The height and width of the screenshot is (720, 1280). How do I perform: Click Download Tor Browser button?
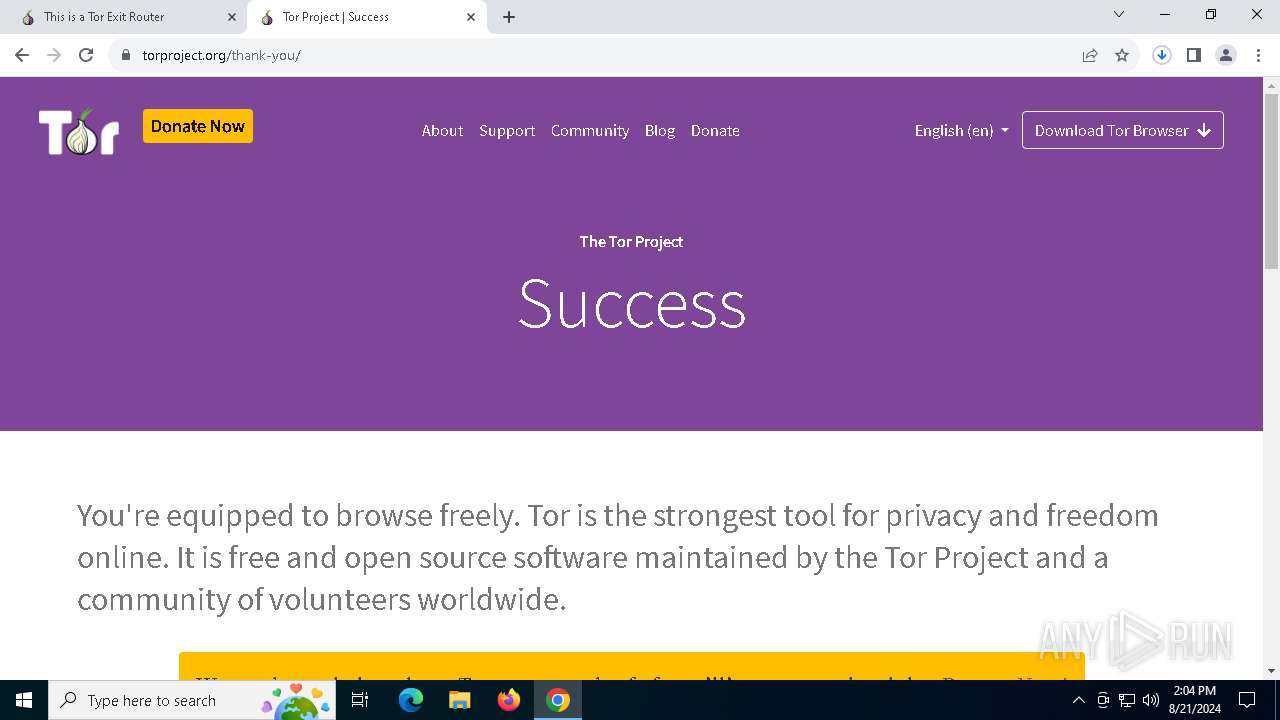pyautogui.click(x=1123, y=130)
